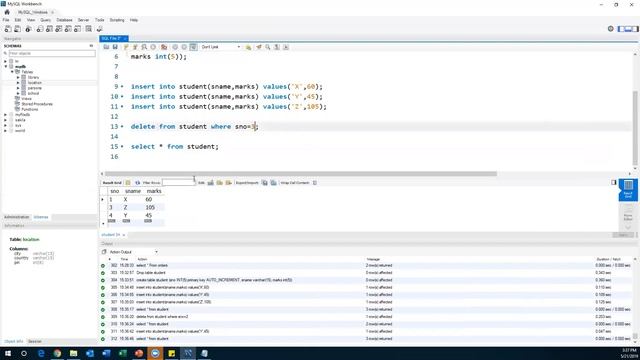Toggle stop-on-error execution icon
Screen dimensions: 640x360
164,47
